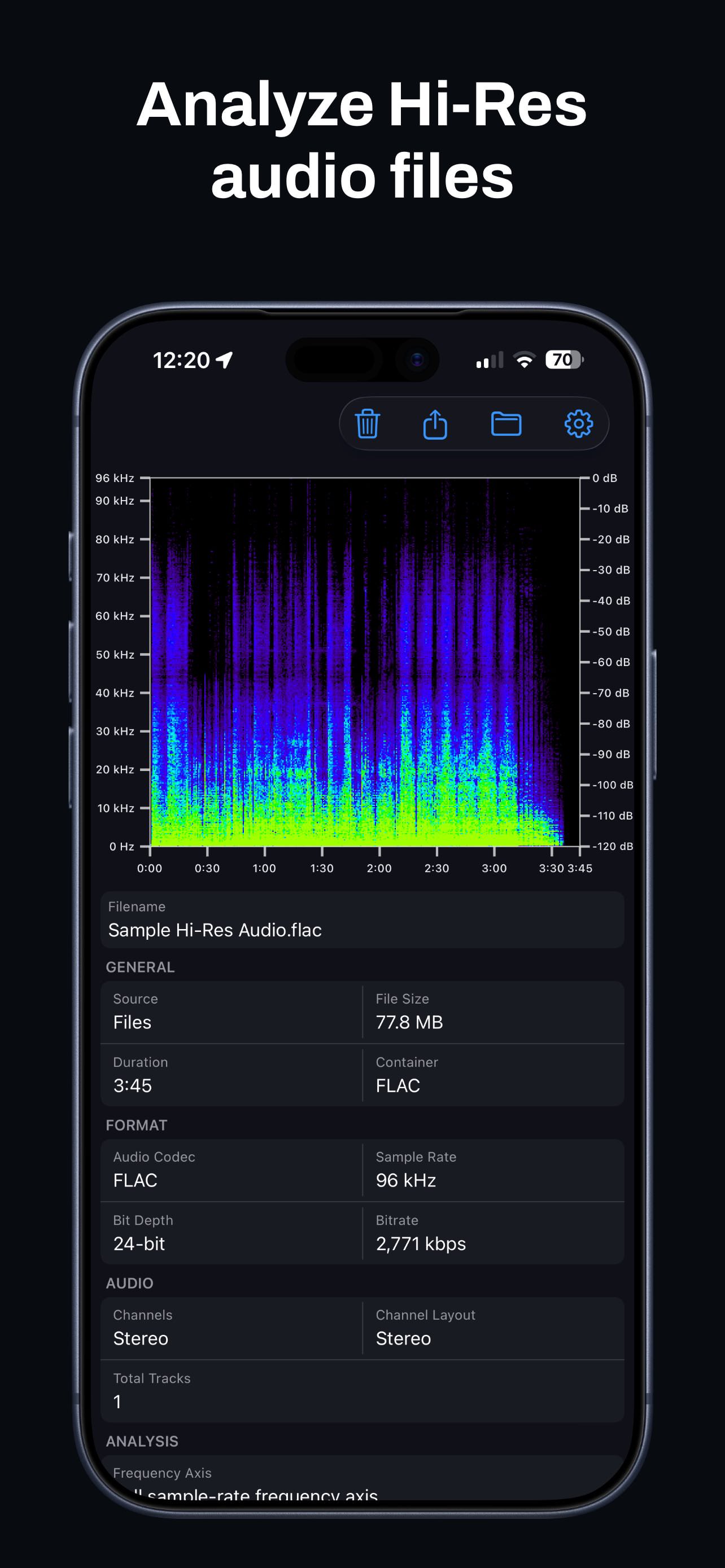Select the filename 'Sample Hi-Res Audio.flac'

tap(215, 930)
